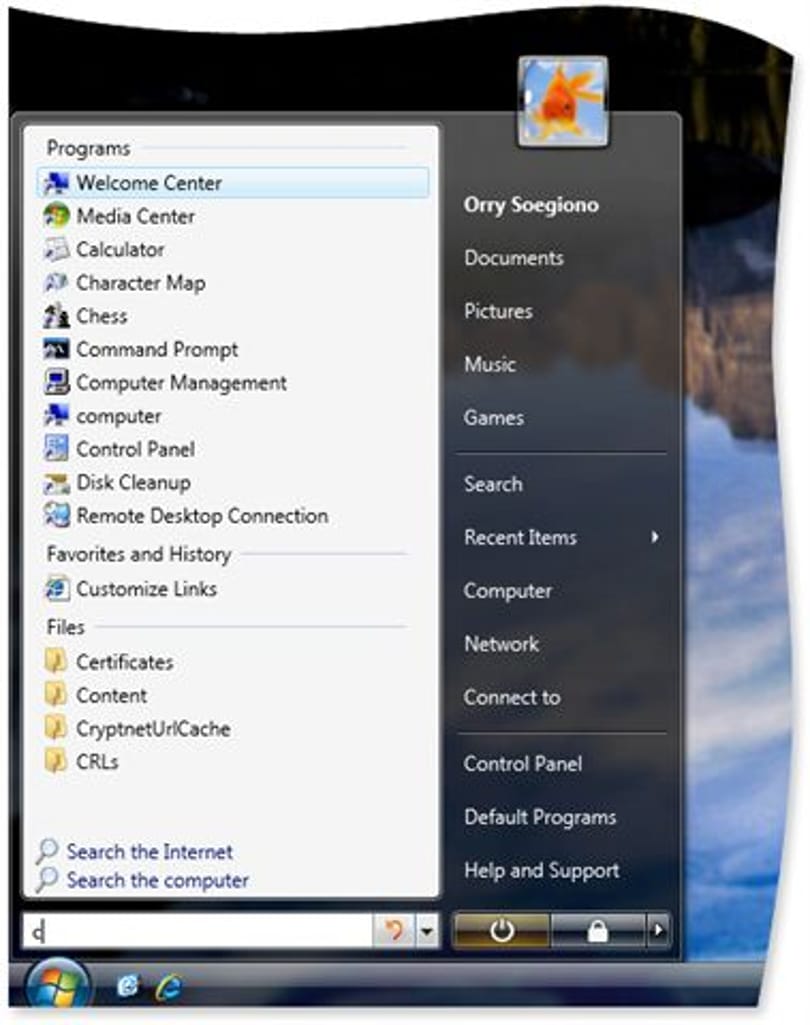810x1025 pixels.
Task: Click the Remote Desktop Connection icon
Action: pos(56,516)
